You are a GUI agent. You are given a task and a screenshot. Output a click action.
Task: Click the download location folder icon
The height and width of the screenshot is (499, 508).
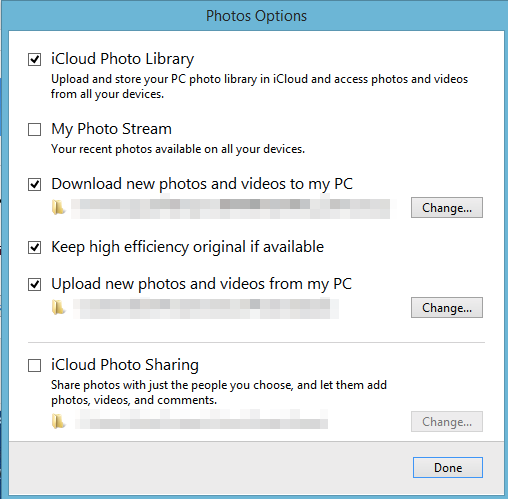tap(58, 207)
